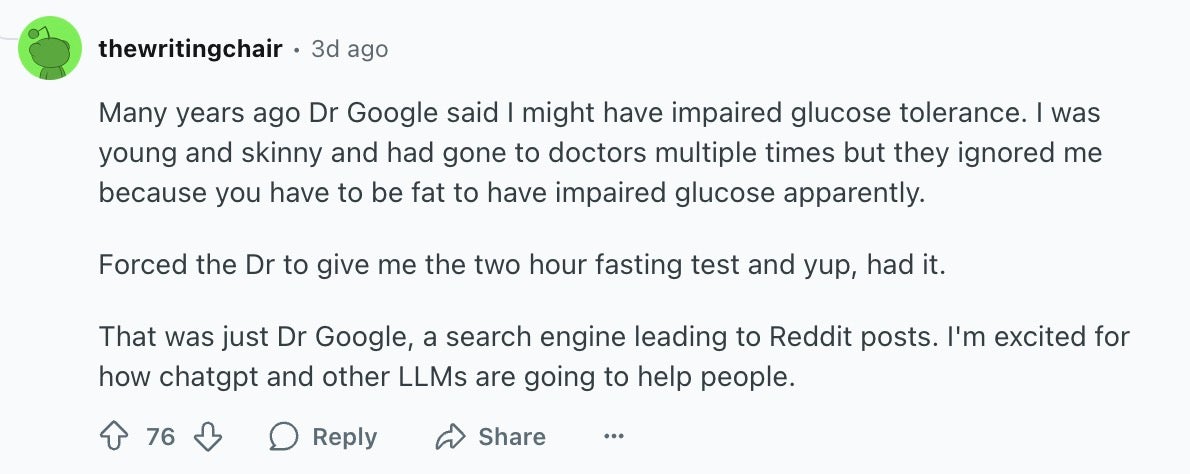Click the dot separator before 3d ago
The image size is (1190, 474).
tap(297, 50)
